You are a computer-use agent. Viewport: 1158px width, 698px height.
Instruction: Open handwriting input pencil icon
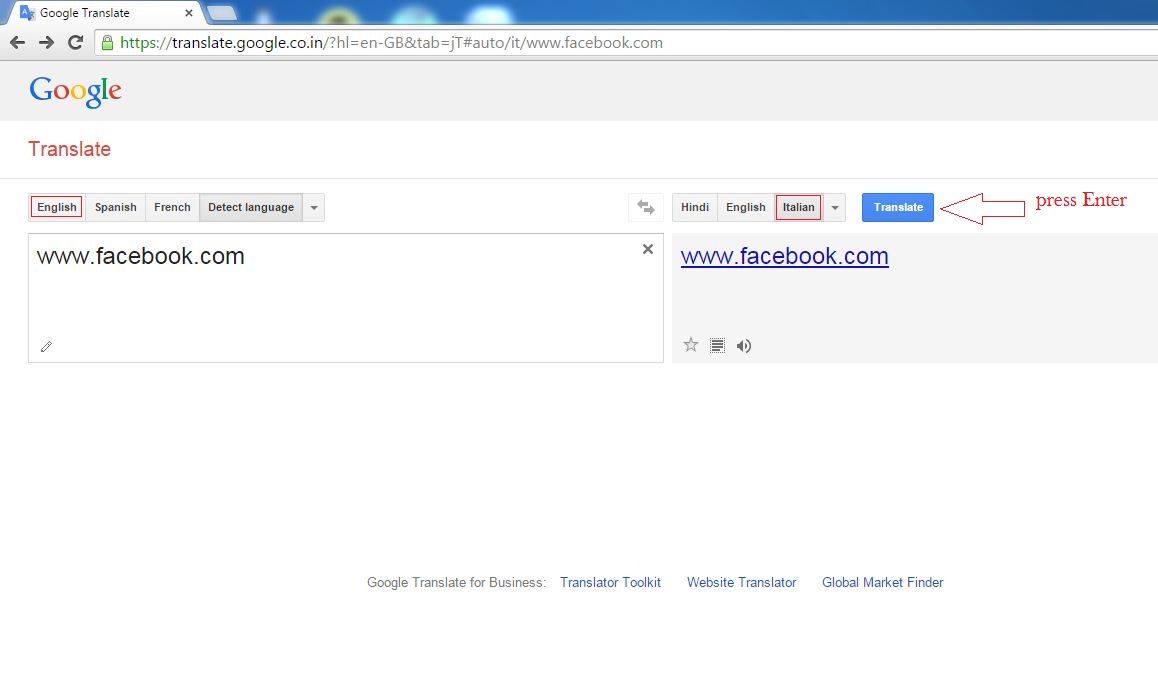click(47, 346)
